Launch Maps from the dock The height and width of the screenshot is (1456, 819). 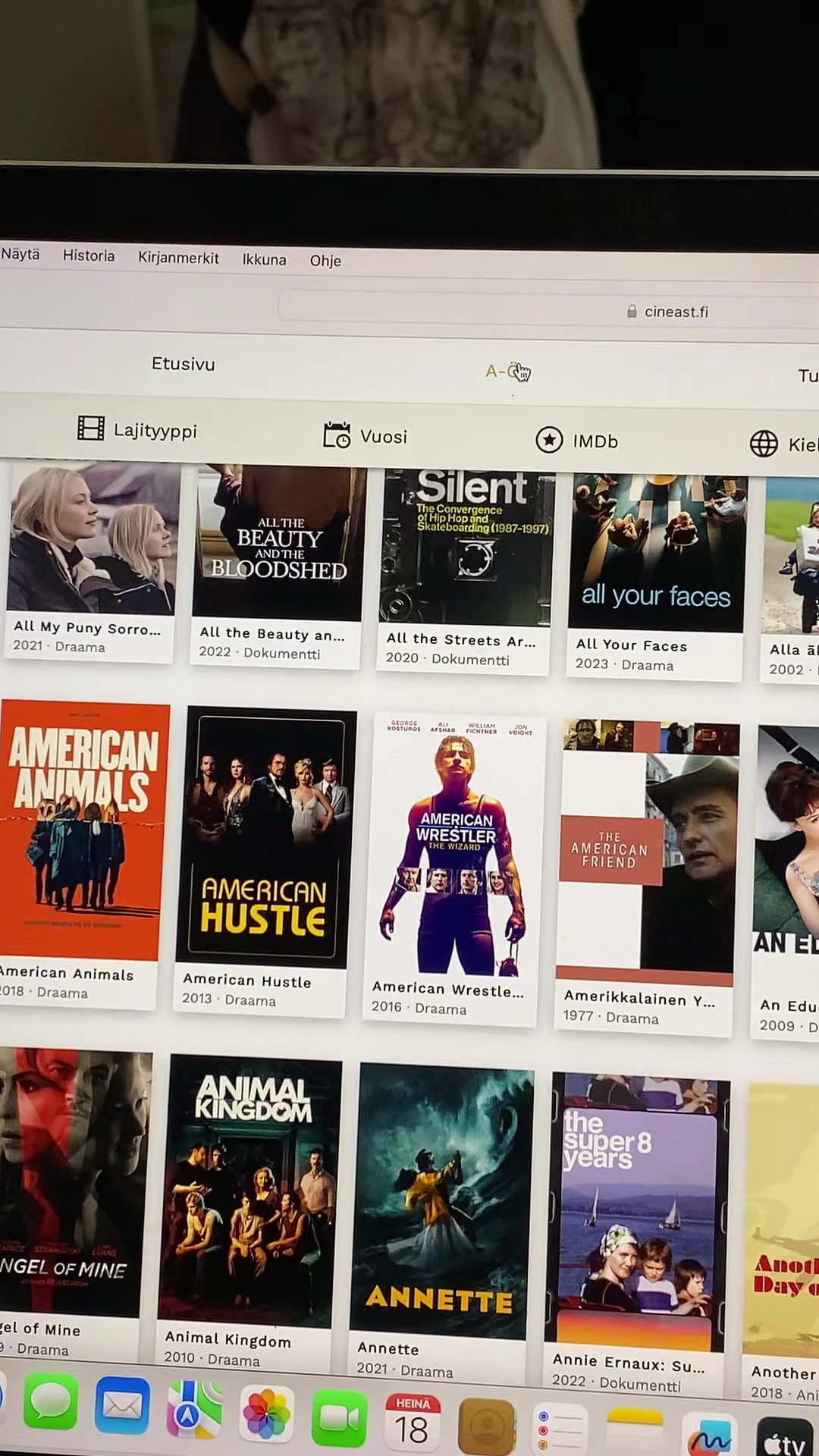194,1409
